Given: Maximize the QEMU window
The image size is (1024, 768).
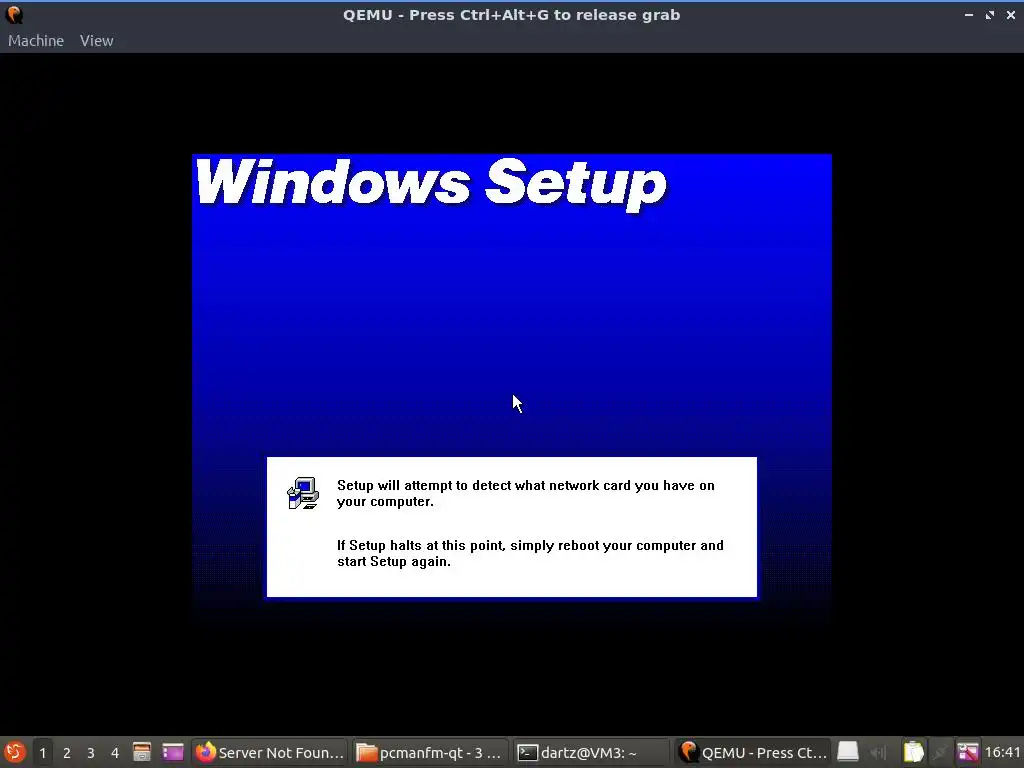Looking at the screenshot, I should pos(989,14).
